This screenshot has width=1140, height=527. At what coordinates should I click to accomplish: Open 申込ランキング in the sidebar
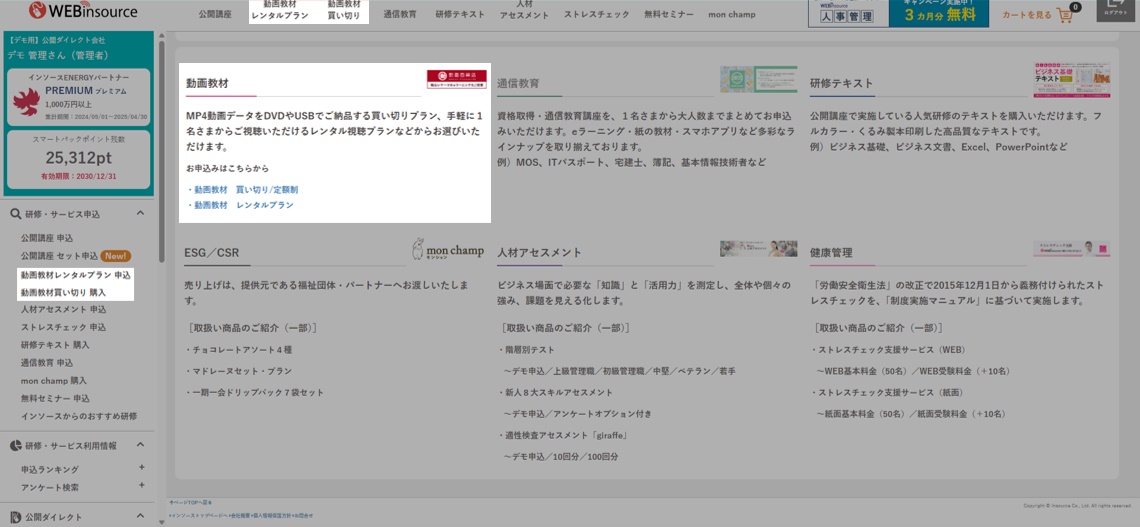[49, 470]
